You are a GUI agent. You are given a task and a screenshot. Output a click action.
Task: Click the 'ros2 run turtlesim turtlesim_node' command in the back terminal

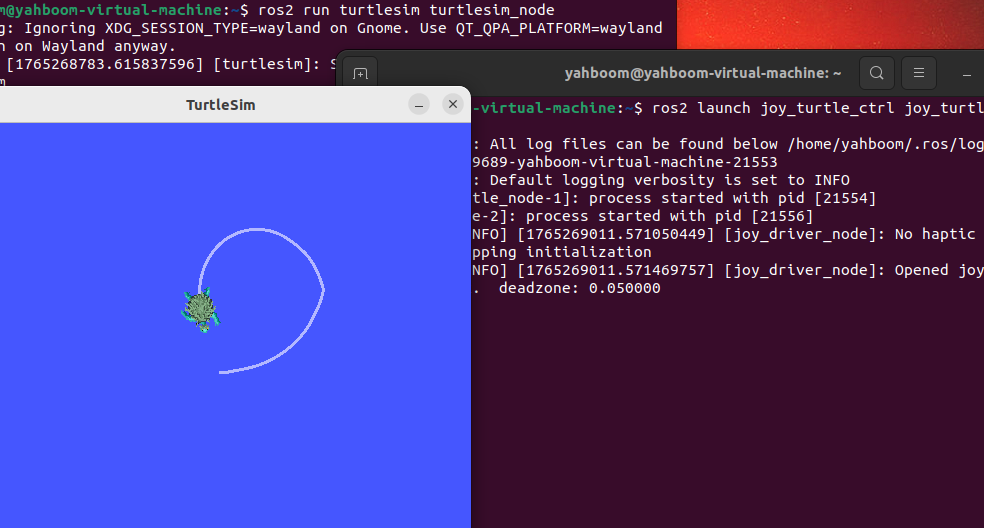pyautogui.click(x=406, y=10)
